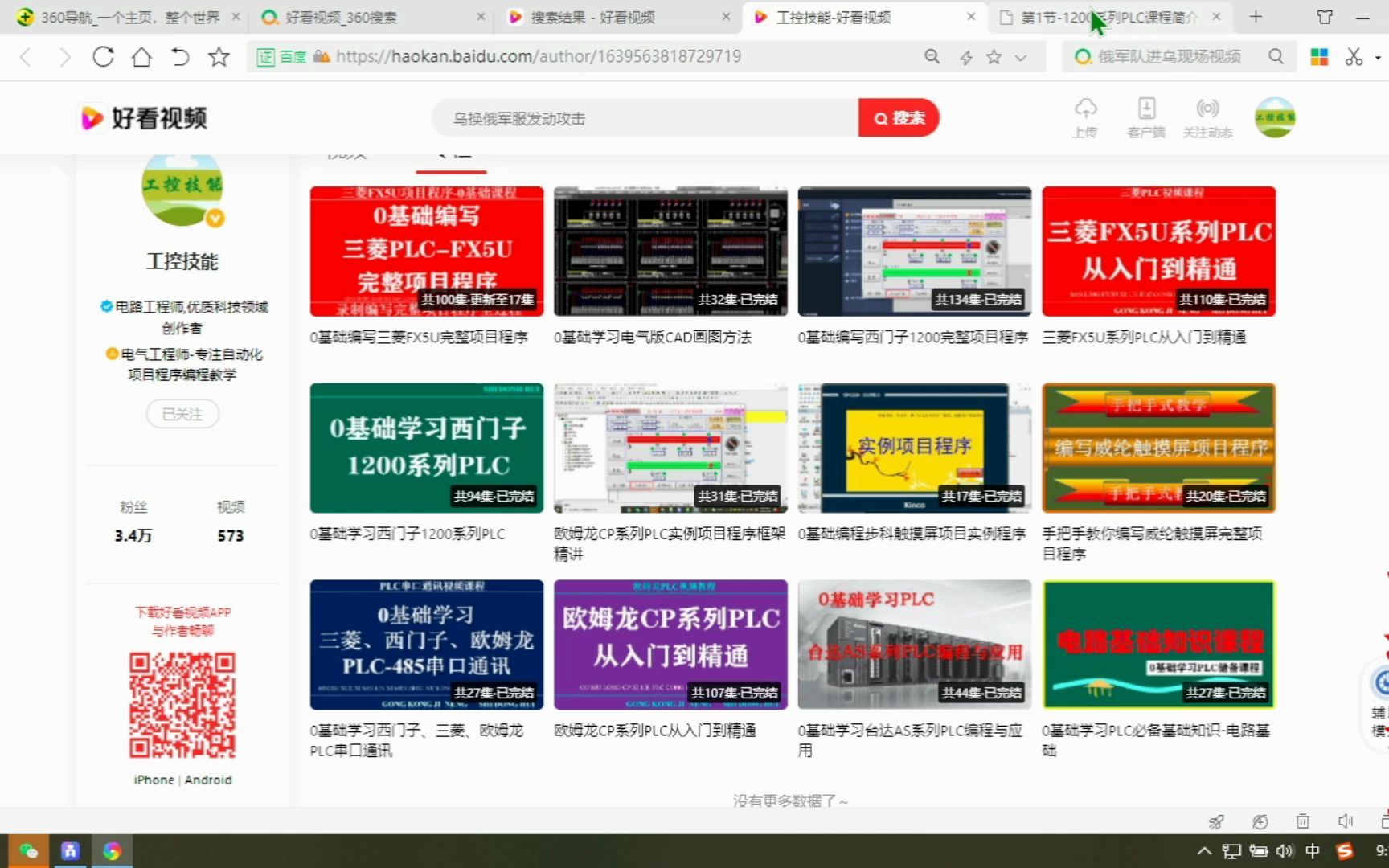Viewport: 1389px width, 868px height.
Task: Click title link 0基础学习西门子1200系列PLC
Action: 408,534
